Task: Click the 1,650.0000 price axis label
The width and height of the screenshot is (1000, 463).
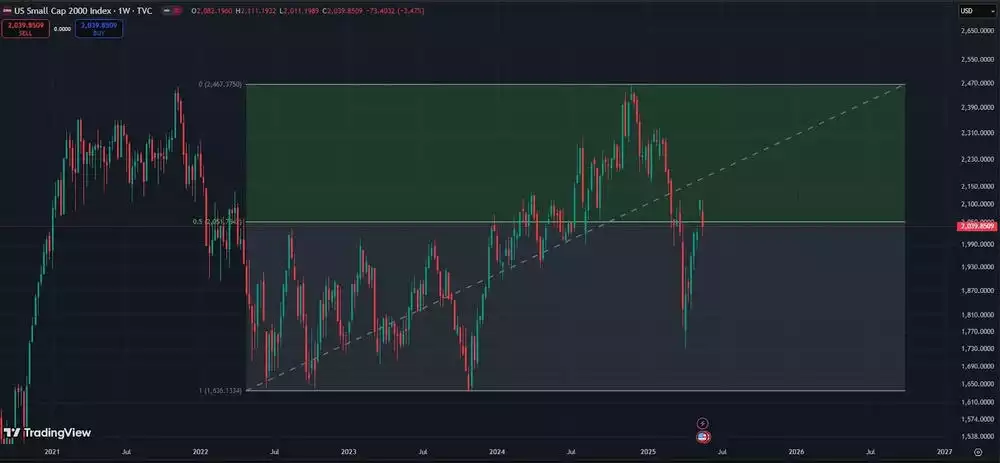Action: point(976,384)
